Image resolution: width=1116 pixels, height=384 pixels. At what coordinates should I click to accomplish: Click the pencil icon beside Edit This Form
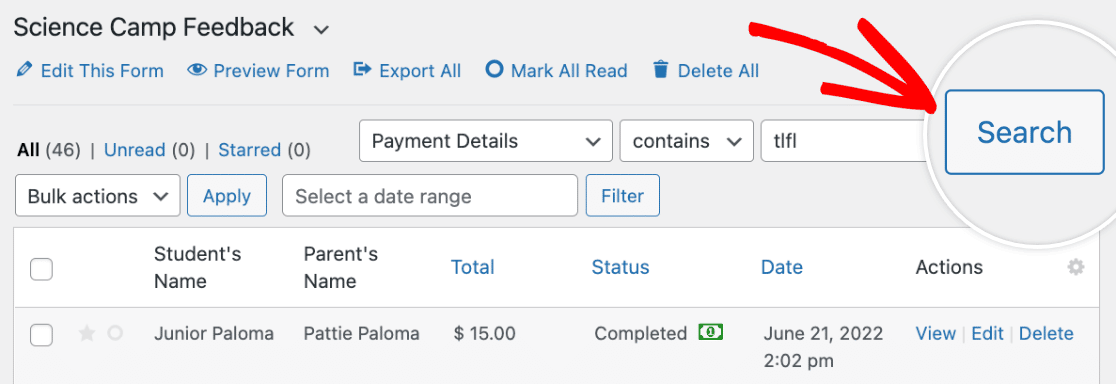(x=24, y=70)
